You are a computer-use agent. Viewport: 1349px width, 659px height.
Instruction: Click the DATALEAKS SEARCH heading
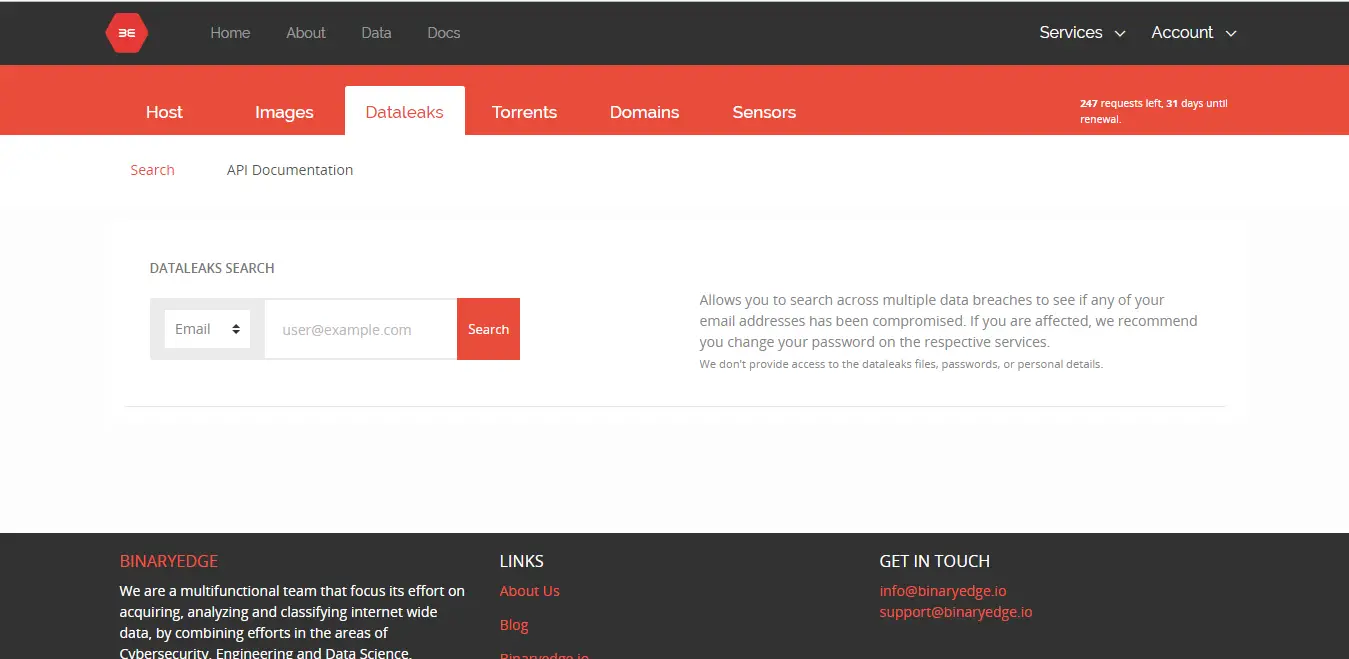click(x=212, y=268)
